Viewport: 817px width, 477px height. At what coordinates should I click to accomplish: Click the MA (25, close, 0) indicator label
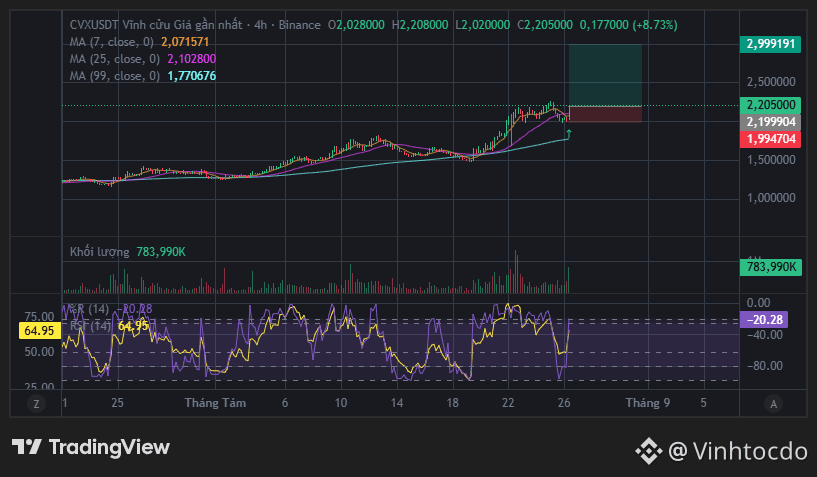coord(115,59)
